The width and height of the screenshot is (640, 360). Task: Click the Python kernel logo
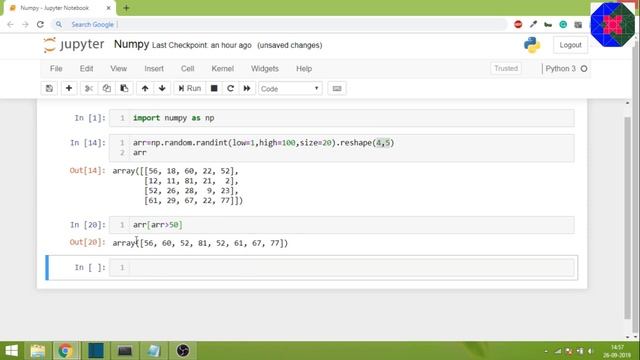click(532, 45)
